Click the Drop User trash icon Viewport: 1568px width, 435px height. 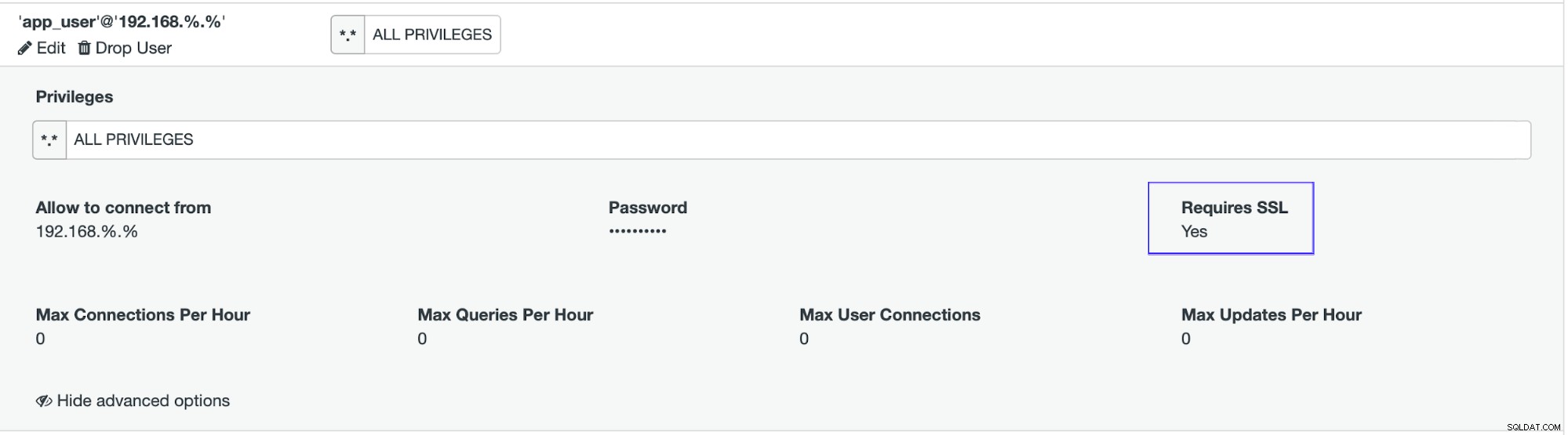tap(84, 49)
